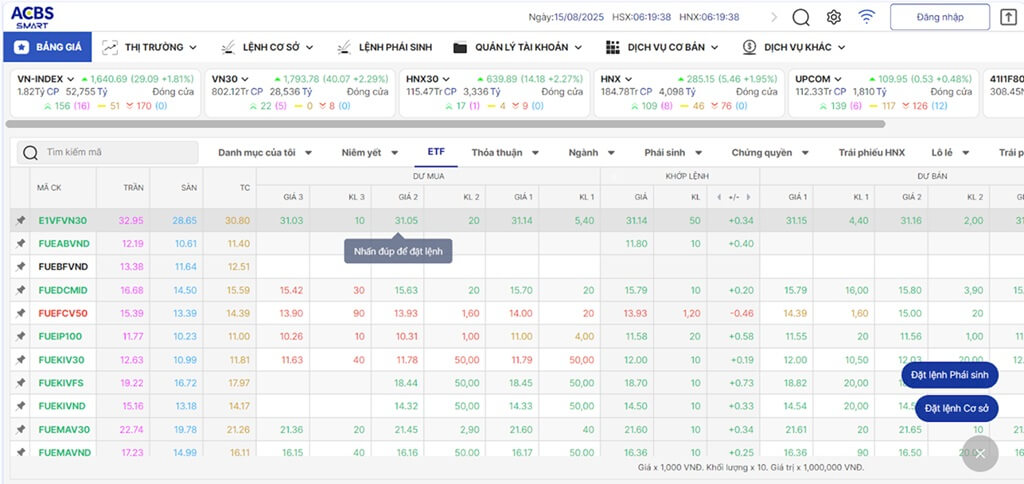1024x484 pixels.
Task: Open VN30 index dropdown
Action: pyautogui.click(x=245, y=79)
